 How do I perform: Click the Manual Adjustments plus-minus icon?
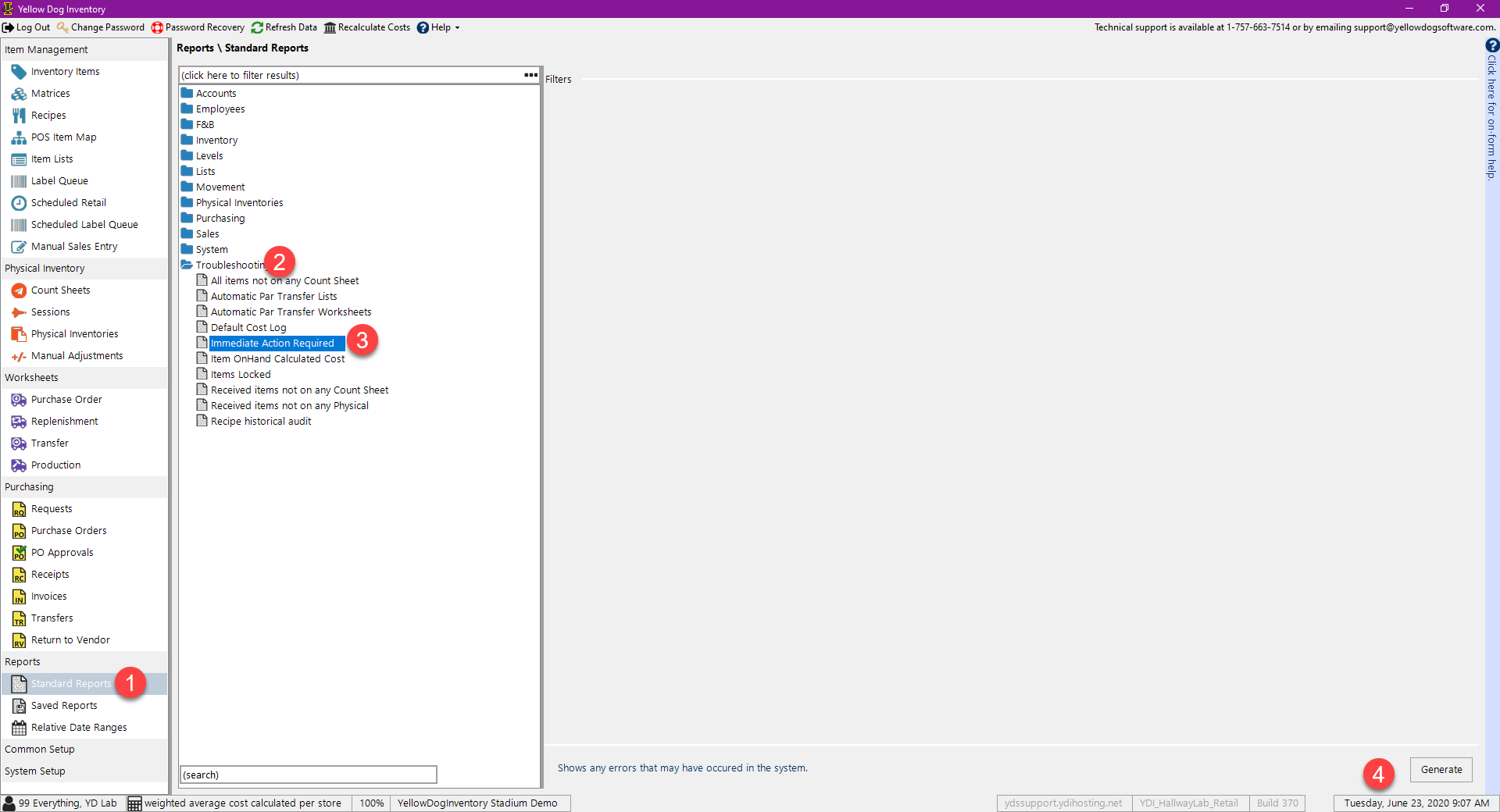tap(19, 356)
